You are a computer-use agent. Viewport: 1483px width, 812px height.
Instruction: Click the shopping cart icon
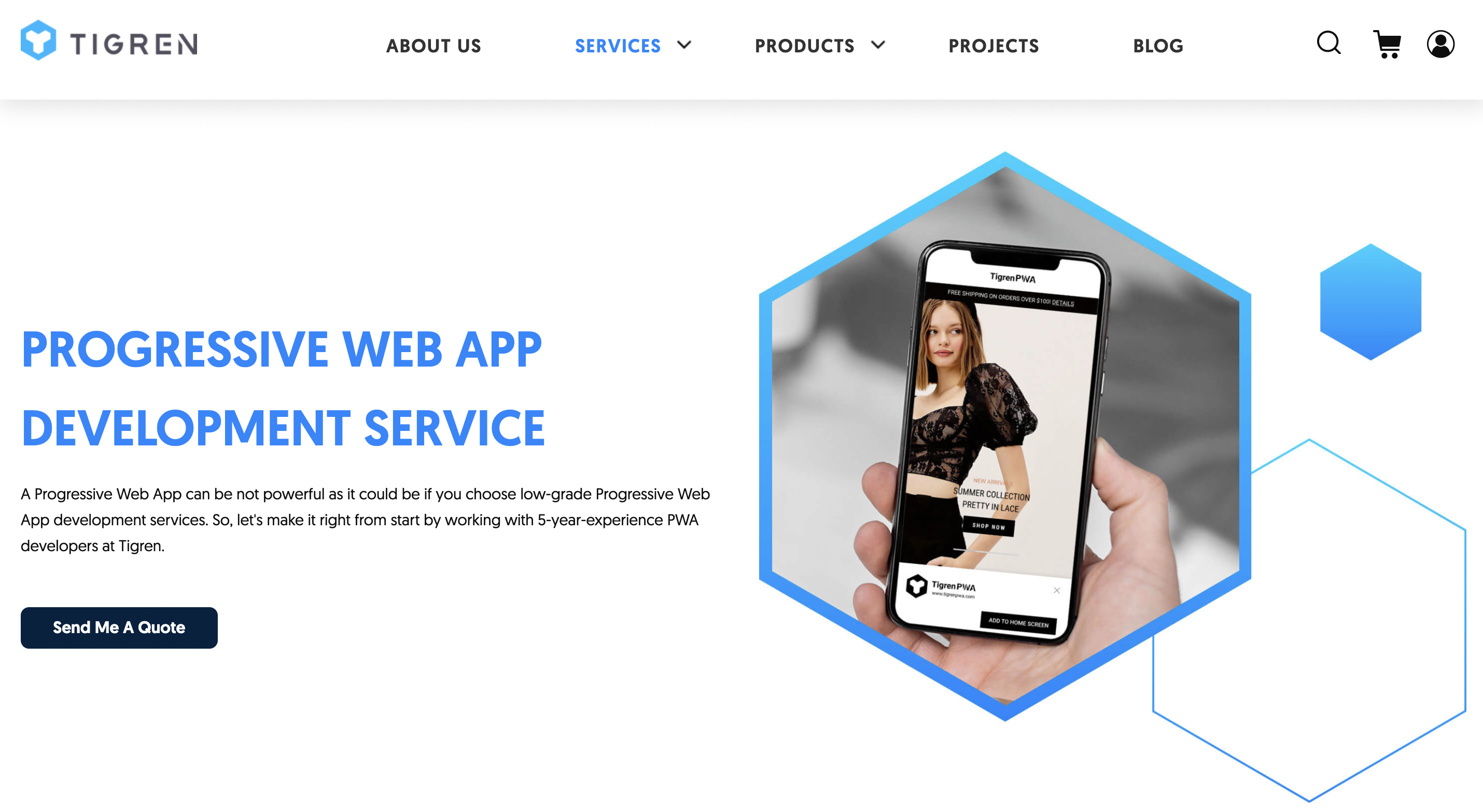click(x=1386, y=43)
